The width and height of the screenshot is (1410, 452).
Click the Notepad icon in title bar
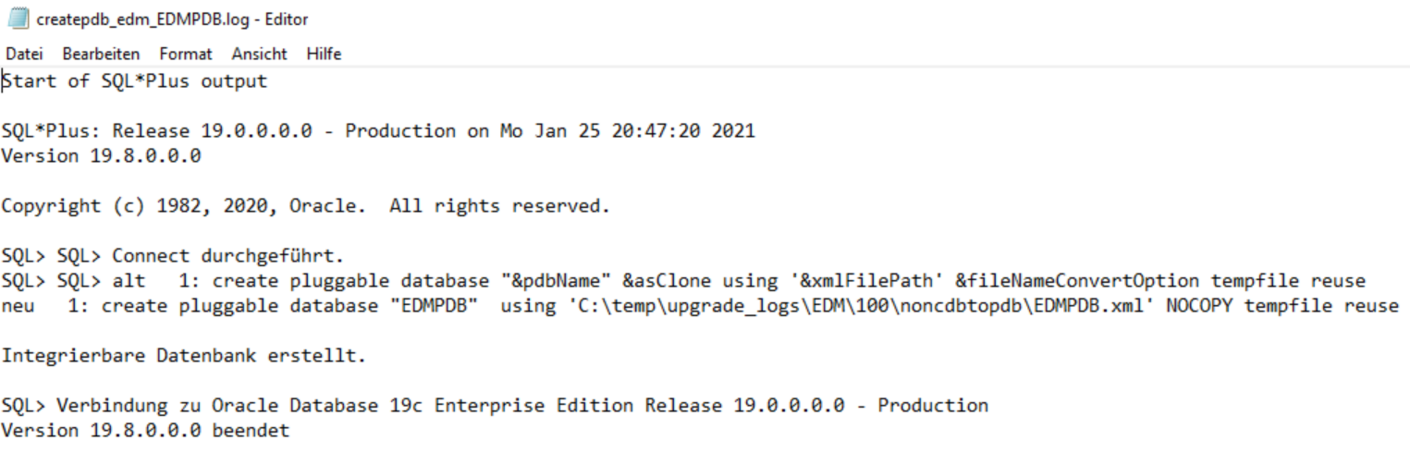coord(18,19)
